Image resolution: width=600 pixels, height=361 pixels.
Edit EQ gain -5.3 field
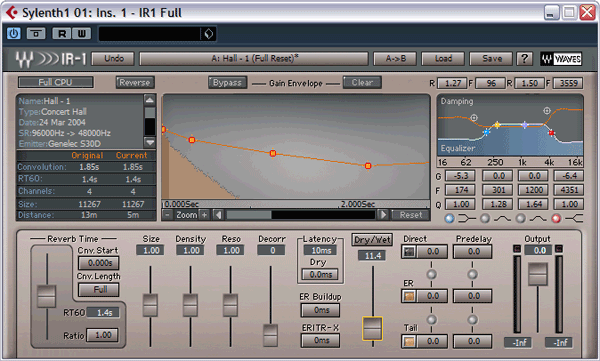pyautogui.click(x=461, y=176)
